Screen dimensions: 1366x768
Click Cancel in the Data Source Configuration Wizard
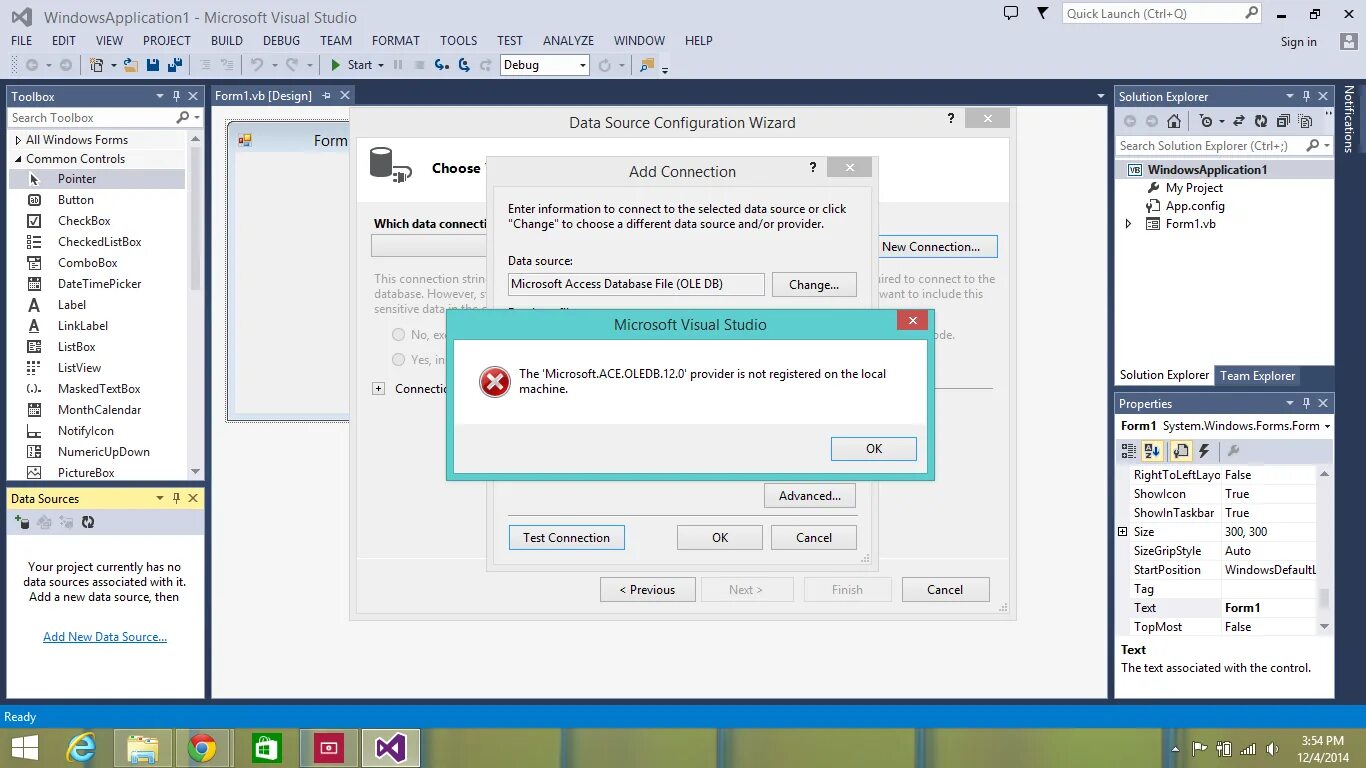(945, 590)
